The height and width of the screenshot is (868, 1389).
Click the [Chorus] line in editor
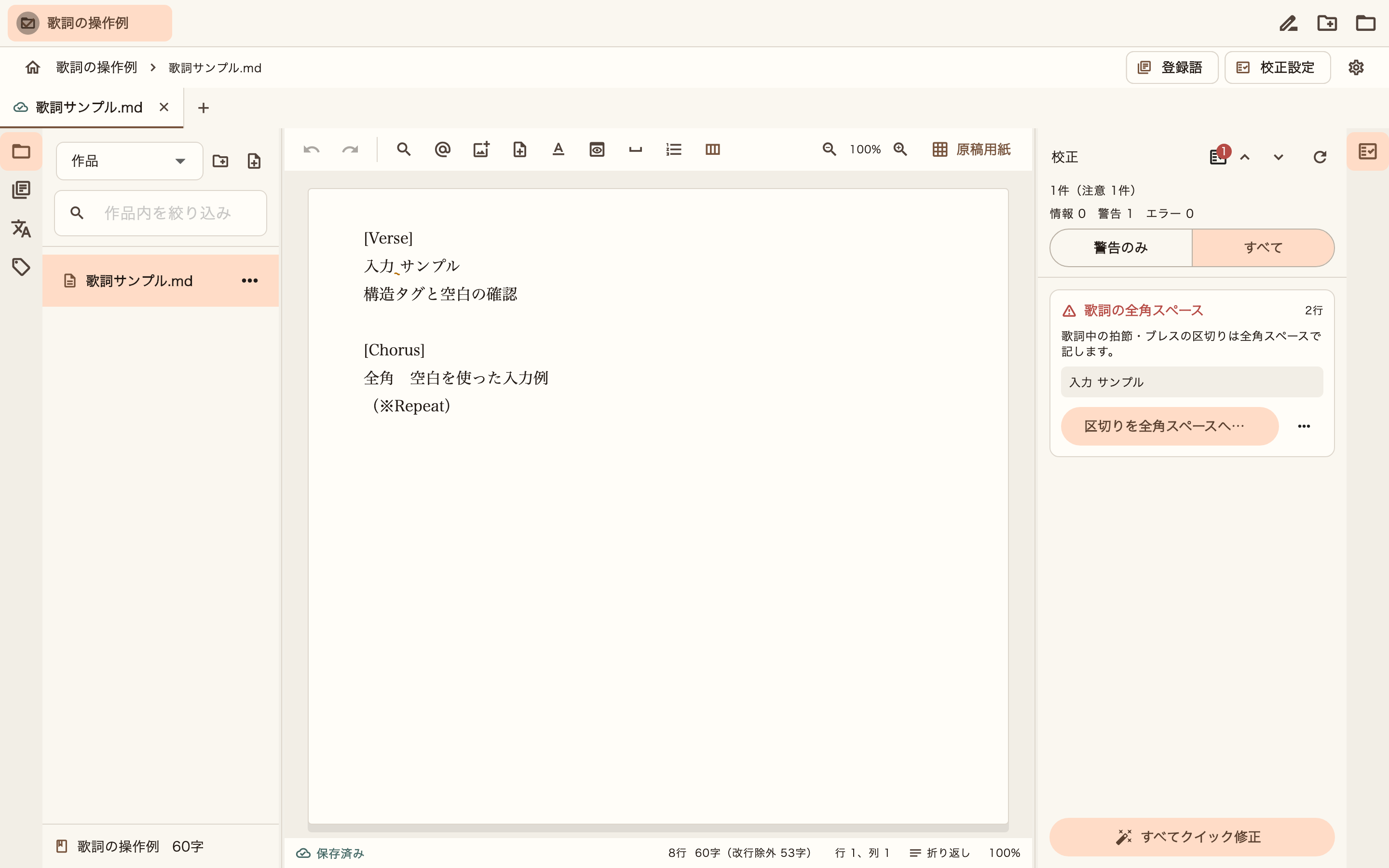pyautogui.click(x=395, y=350)
